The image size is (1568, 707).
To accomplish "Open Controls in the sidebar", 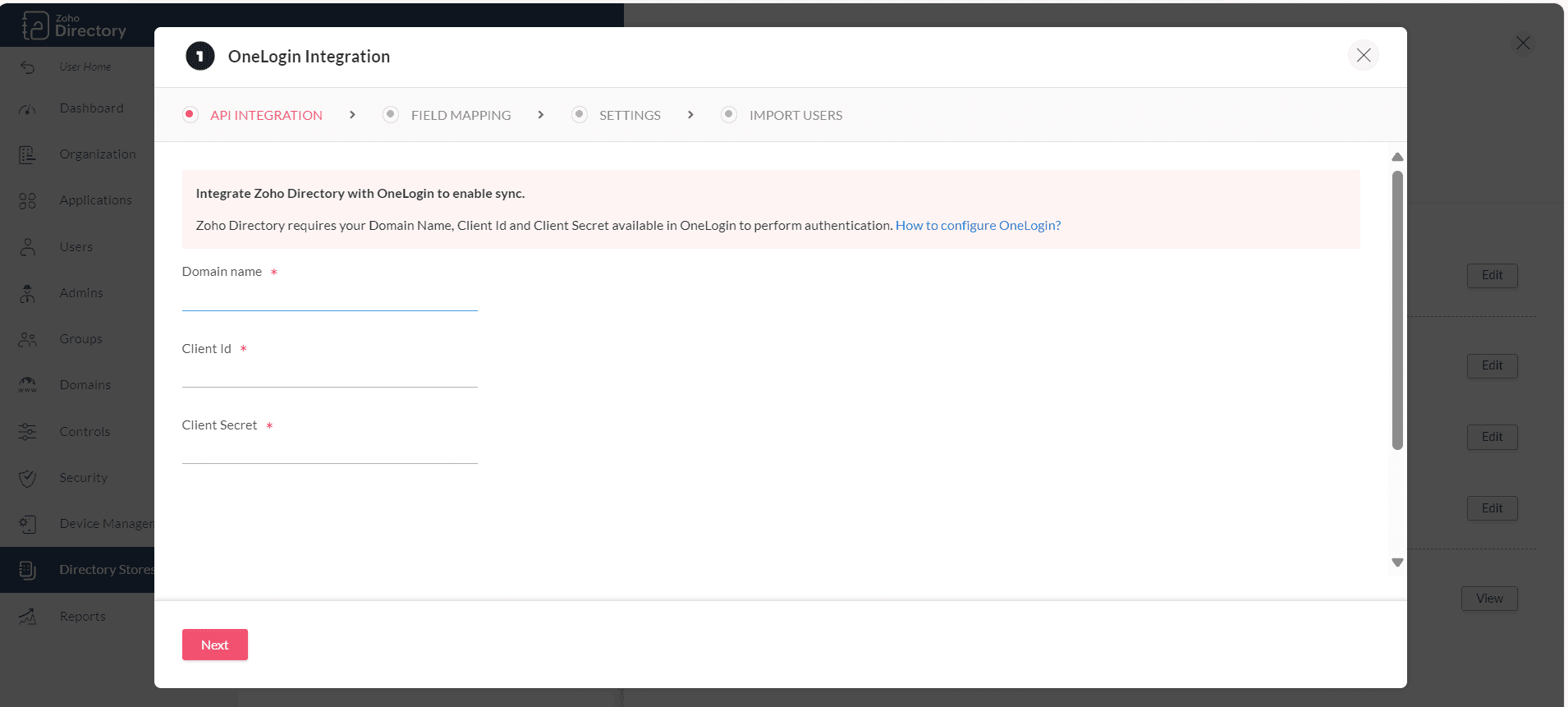I will [x=85, y=432].
